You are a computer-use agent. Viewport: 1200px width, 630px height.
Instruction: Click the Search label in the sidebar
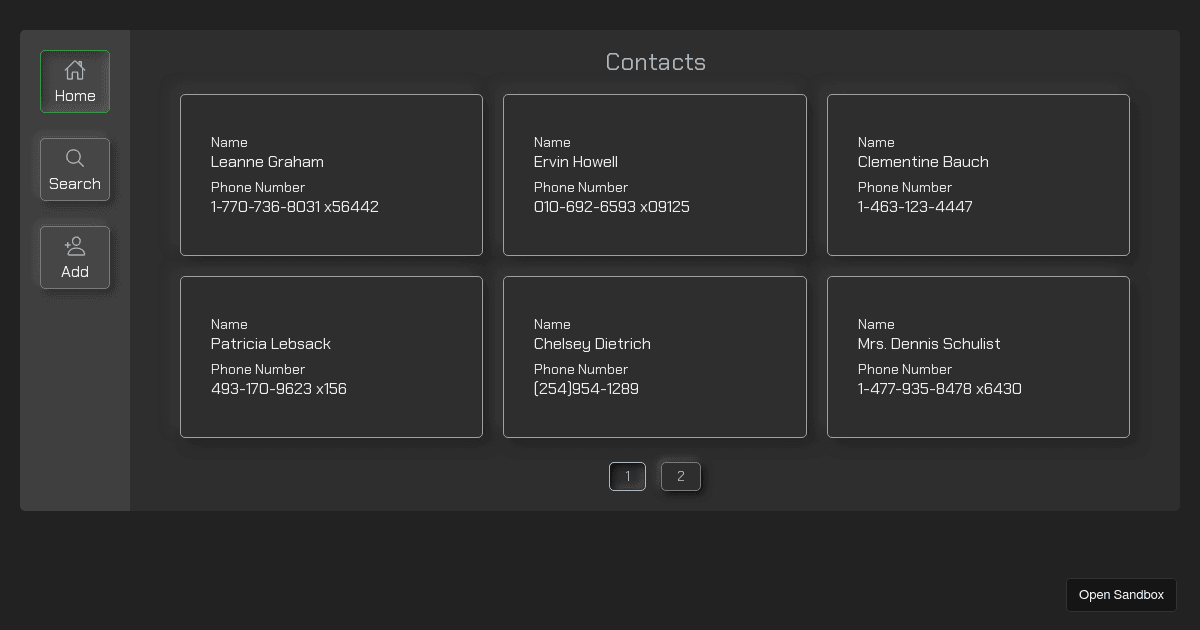pyautogui.click(x=75, y=184)
